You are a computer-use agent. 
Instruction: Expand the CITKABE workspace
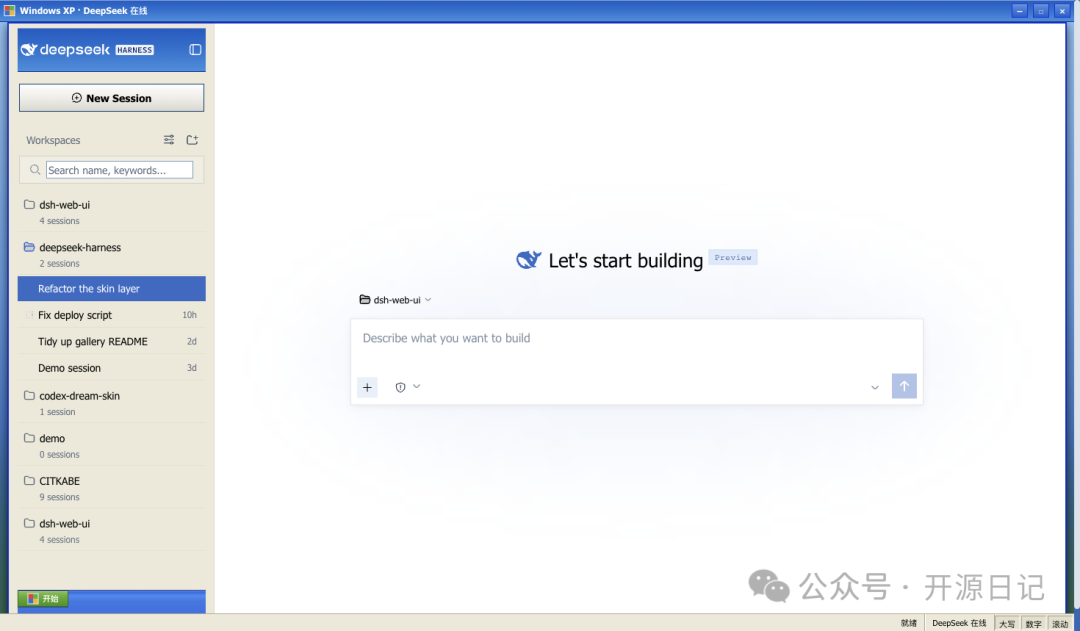(112, 488)
